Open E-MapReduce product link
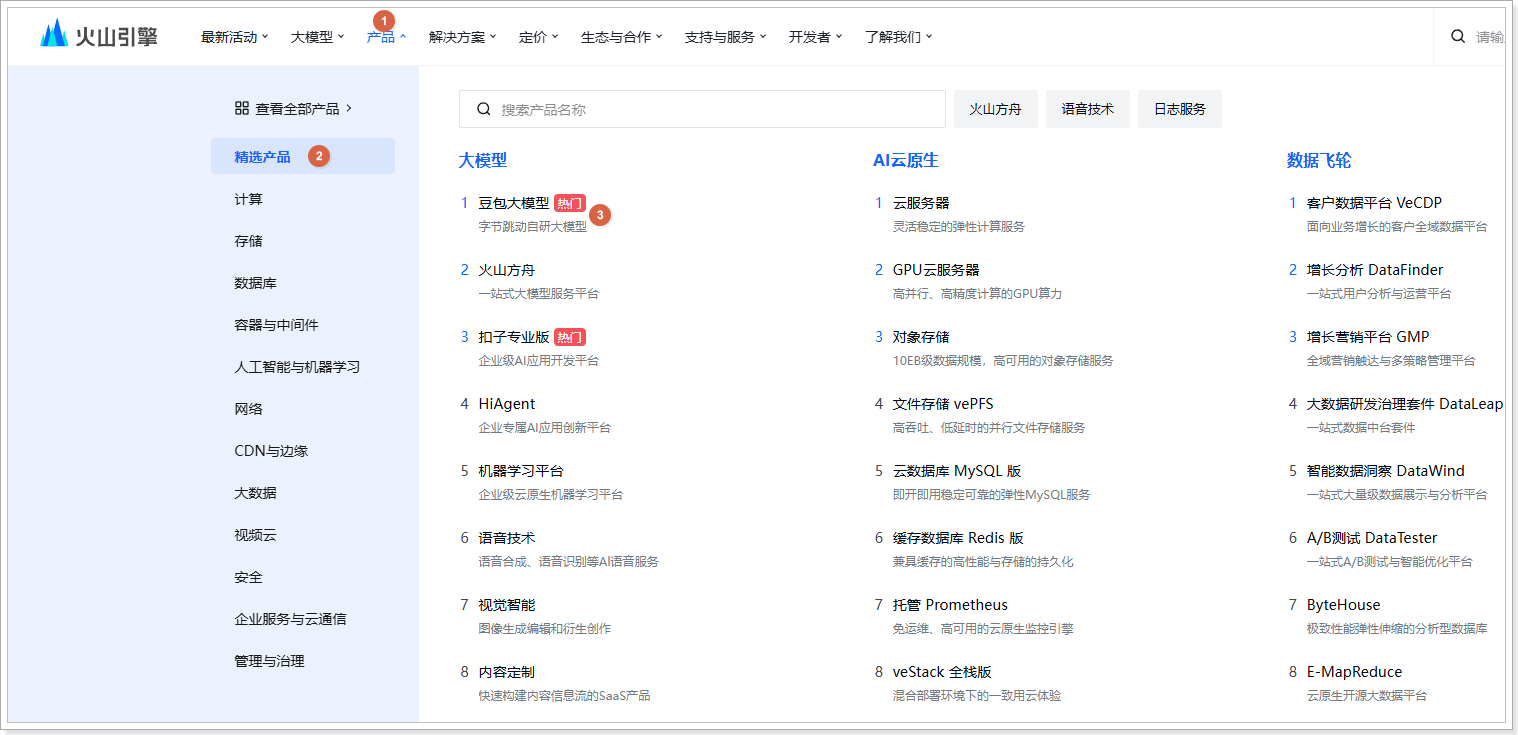 1355,672
